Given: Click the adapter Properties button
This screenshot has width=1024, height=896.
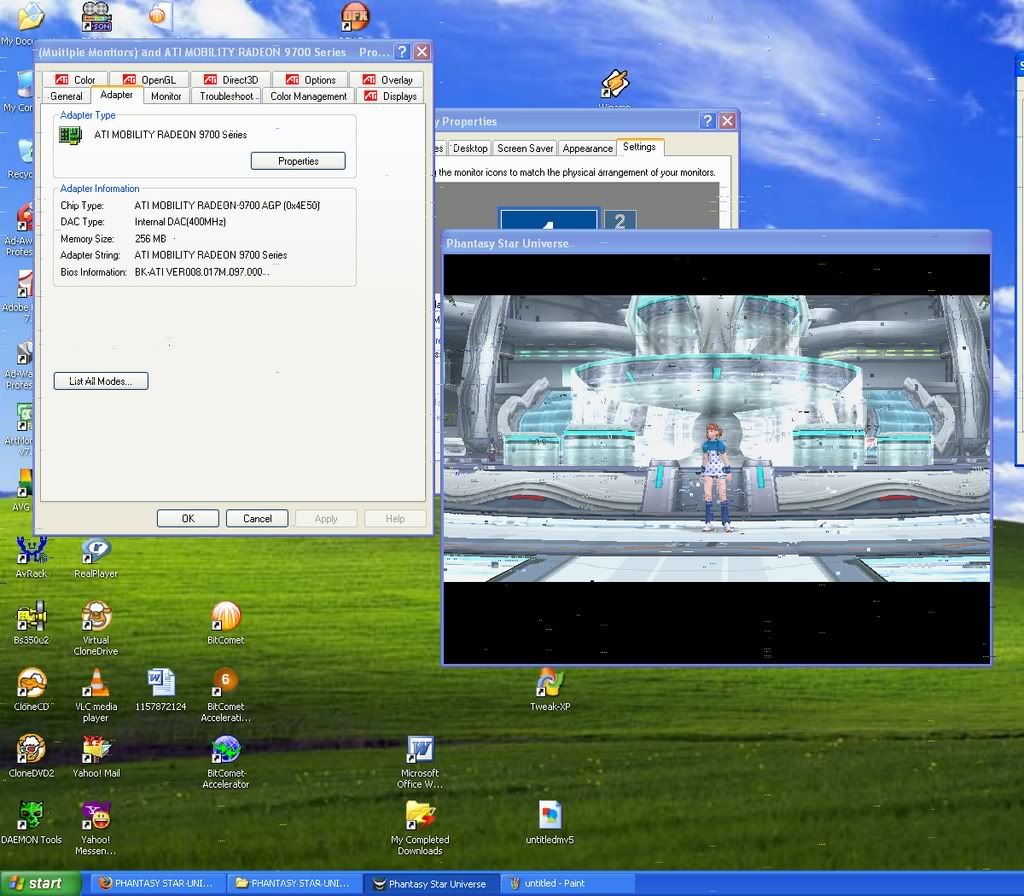Looking at the screenshot, I should pyautogui.click(x=298, y=161).
